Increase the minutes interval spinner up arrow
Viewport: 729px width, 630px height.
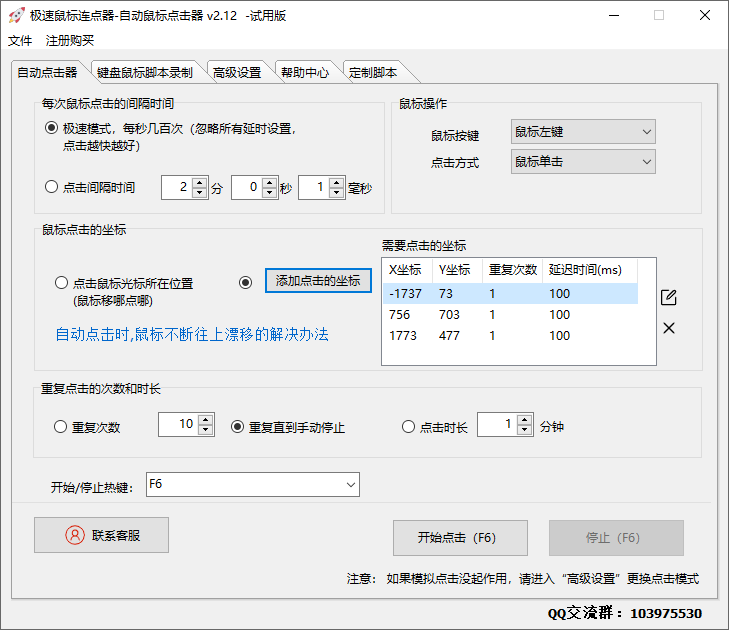point(199,182)
